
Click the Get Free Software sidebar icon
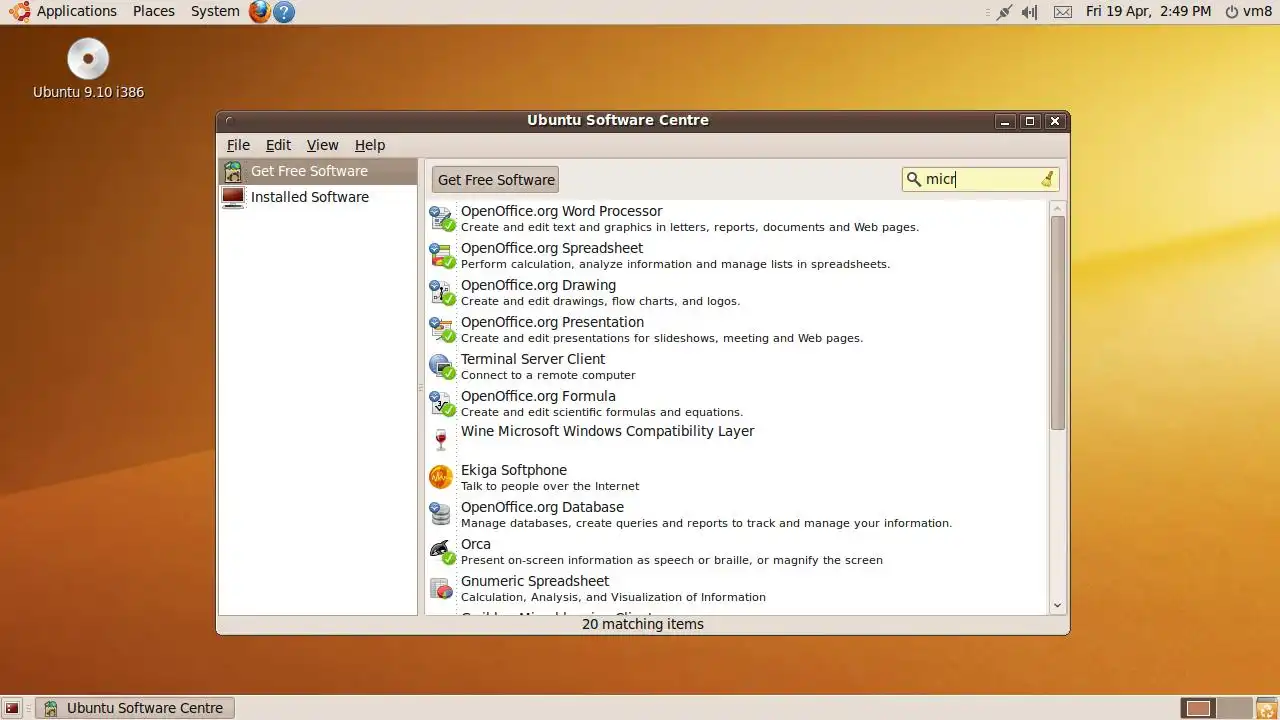point(233,171)
